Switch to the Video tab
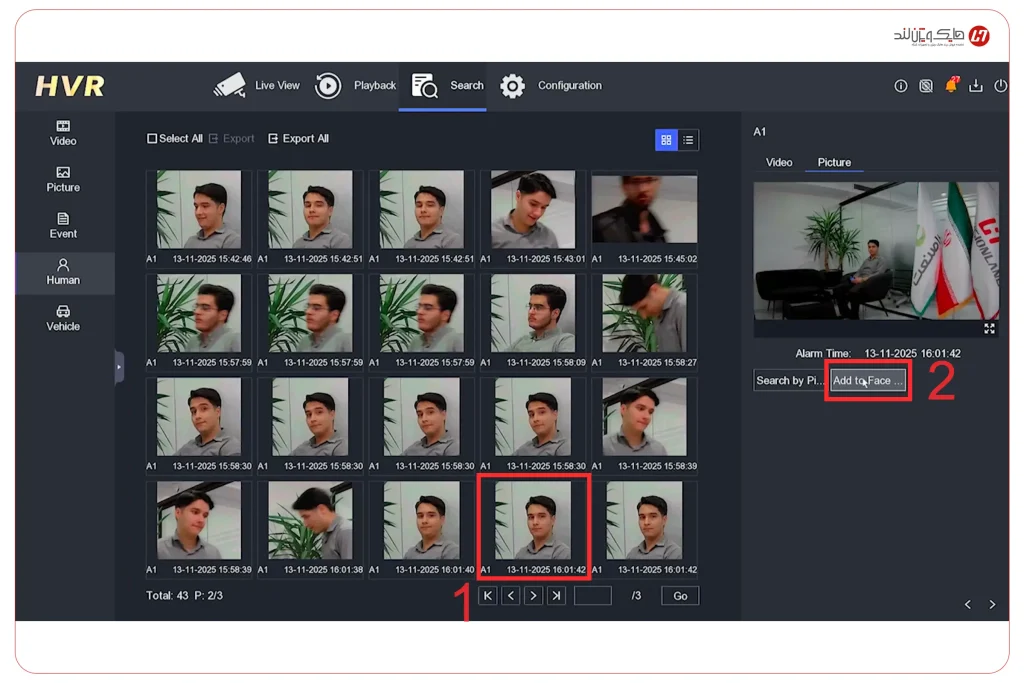 tap(779, 161)
